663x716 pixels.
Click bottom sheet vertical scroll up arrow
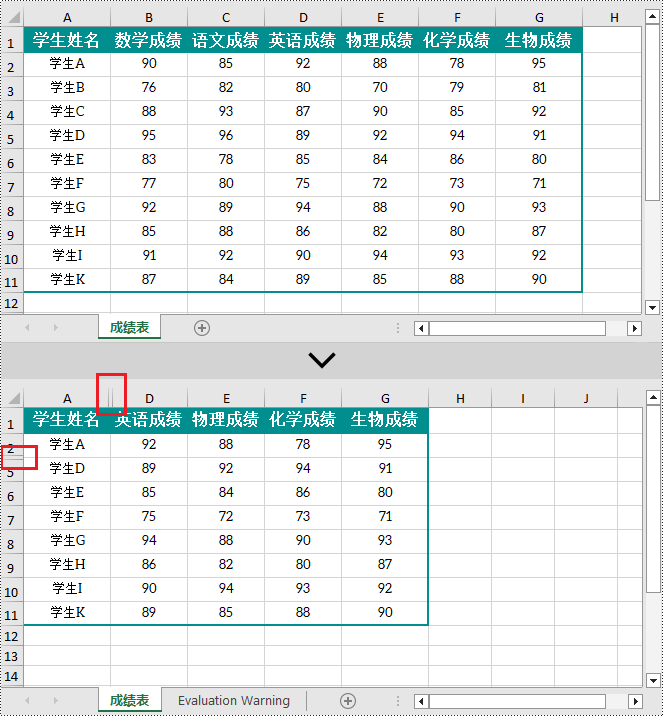coord(653,398)
